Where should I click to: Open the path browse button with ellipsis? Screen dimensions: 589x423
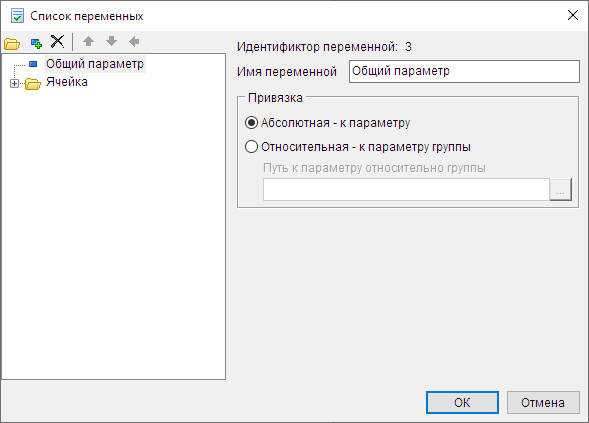[560, 190]
